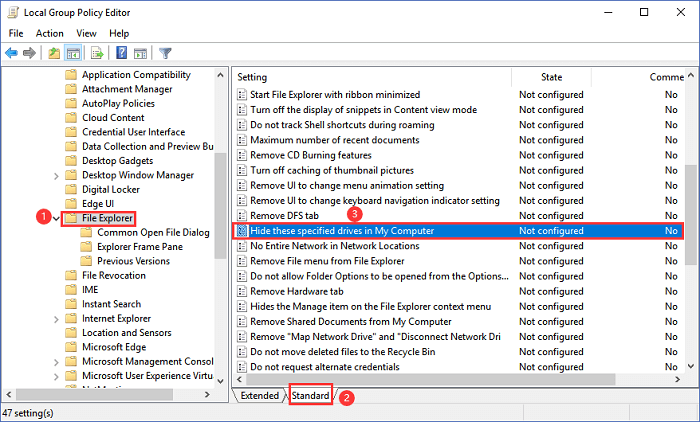Image resolution: width=700 pixels, height=422 pixels.
Task: Click the Filter funnel icon
Action: click(166, 53)
